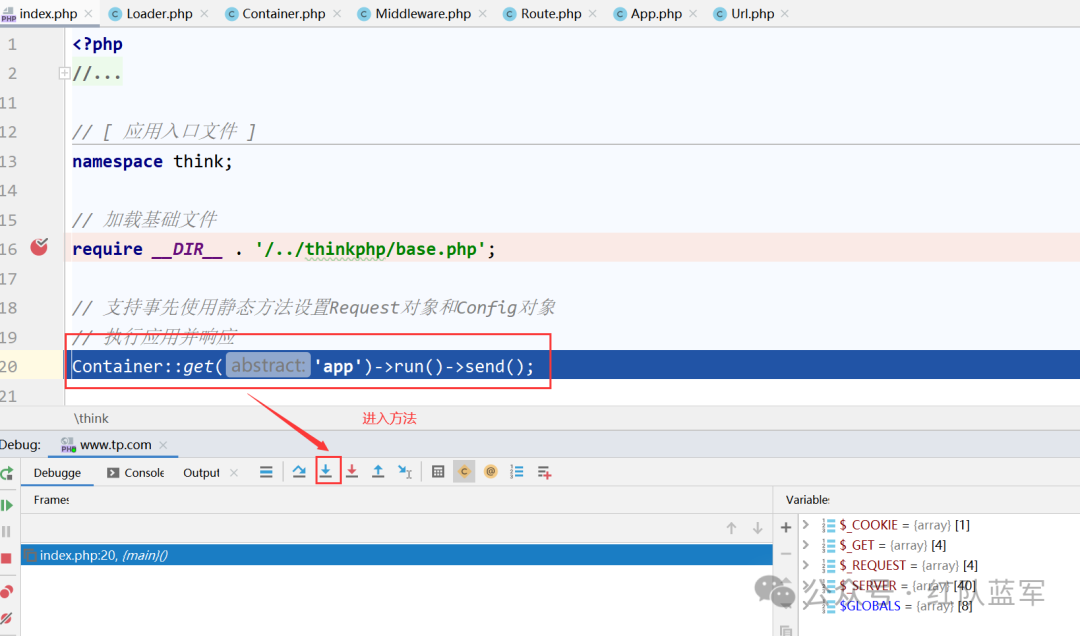Image resolution: width=1080 pixels, height=636 pixels.
Task: Close the index.php tab
Action: click(88, 14)
